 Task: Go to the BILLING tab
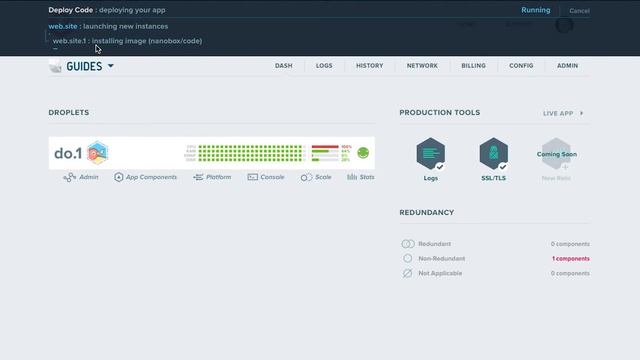pos(473,66)
